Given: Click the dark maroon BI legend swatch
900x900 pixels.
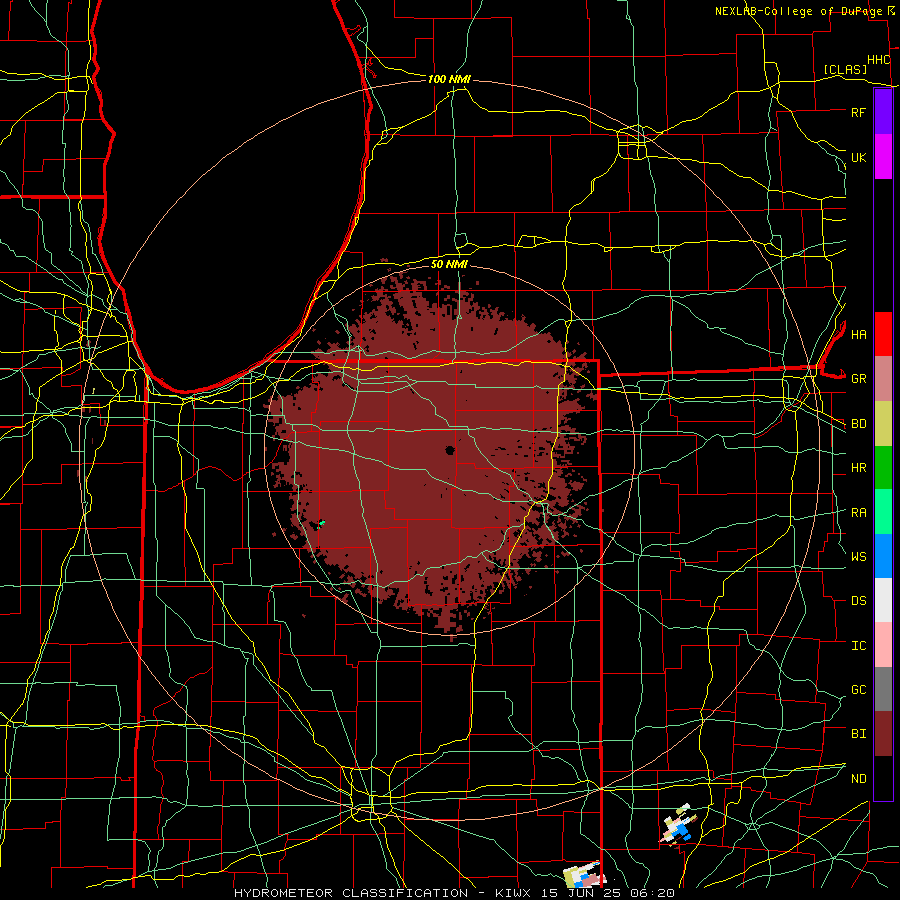Looking at the screenshot, I should (883, 734).
